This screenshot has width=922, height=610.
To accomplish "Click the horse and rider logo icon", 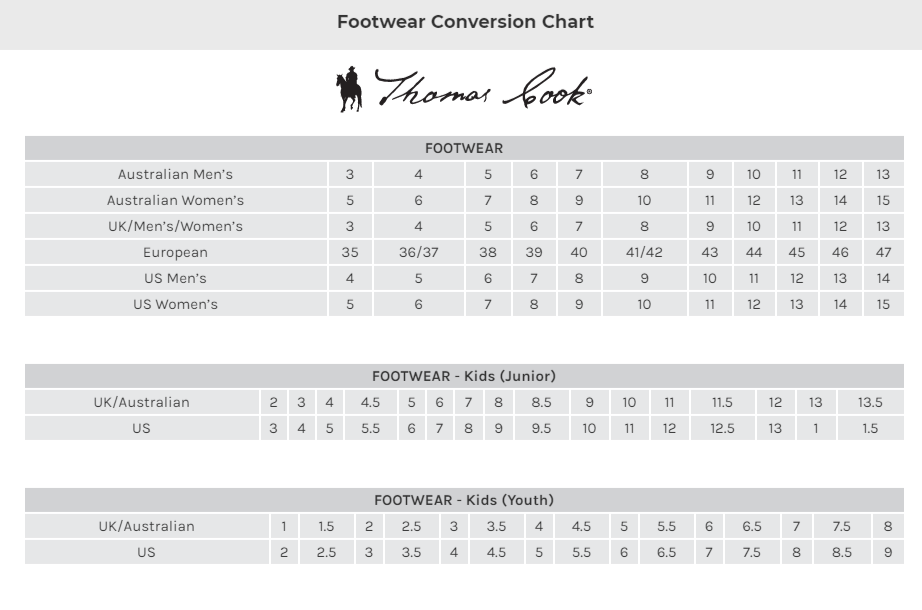I will click(349, 89).
